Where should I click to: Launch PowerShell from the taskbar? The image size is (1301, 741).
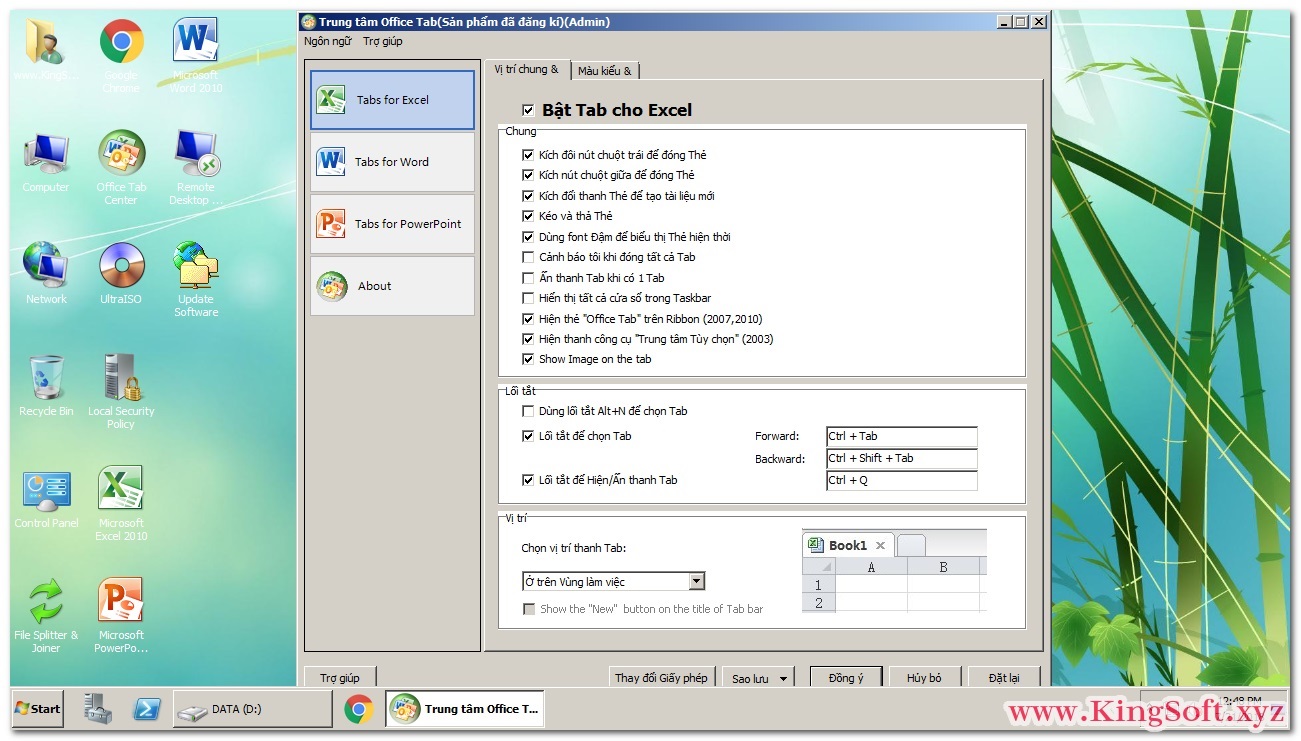pyautogui.click(x=148, y=708)
